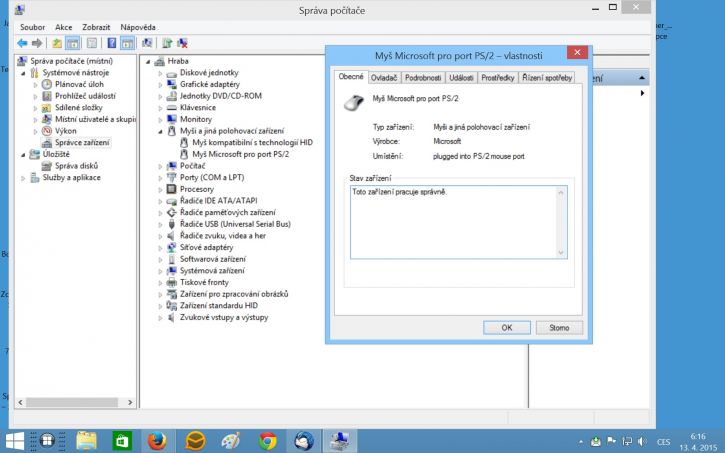Open Google Chrome from the taskbar
The width and height of the screenshot is (725, 453).
tap(268, 441)
